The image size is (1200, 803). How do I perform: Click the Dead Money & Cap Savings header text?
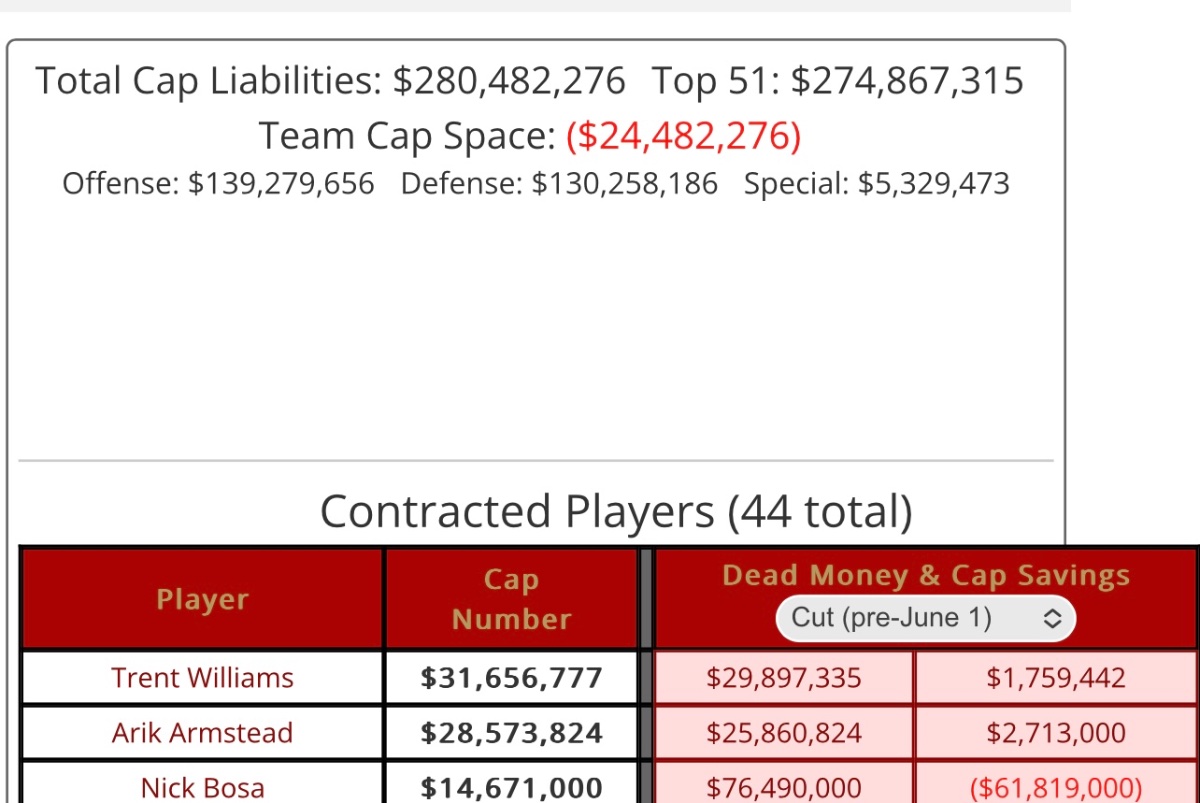point(925,576)
